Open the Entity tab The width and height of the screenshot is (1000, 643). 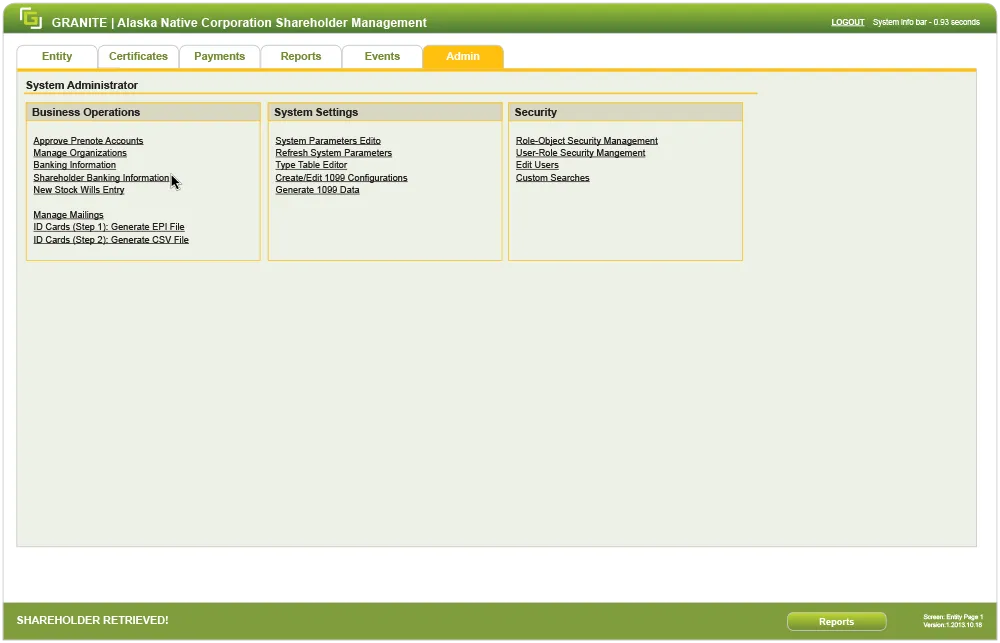point(57,57)
